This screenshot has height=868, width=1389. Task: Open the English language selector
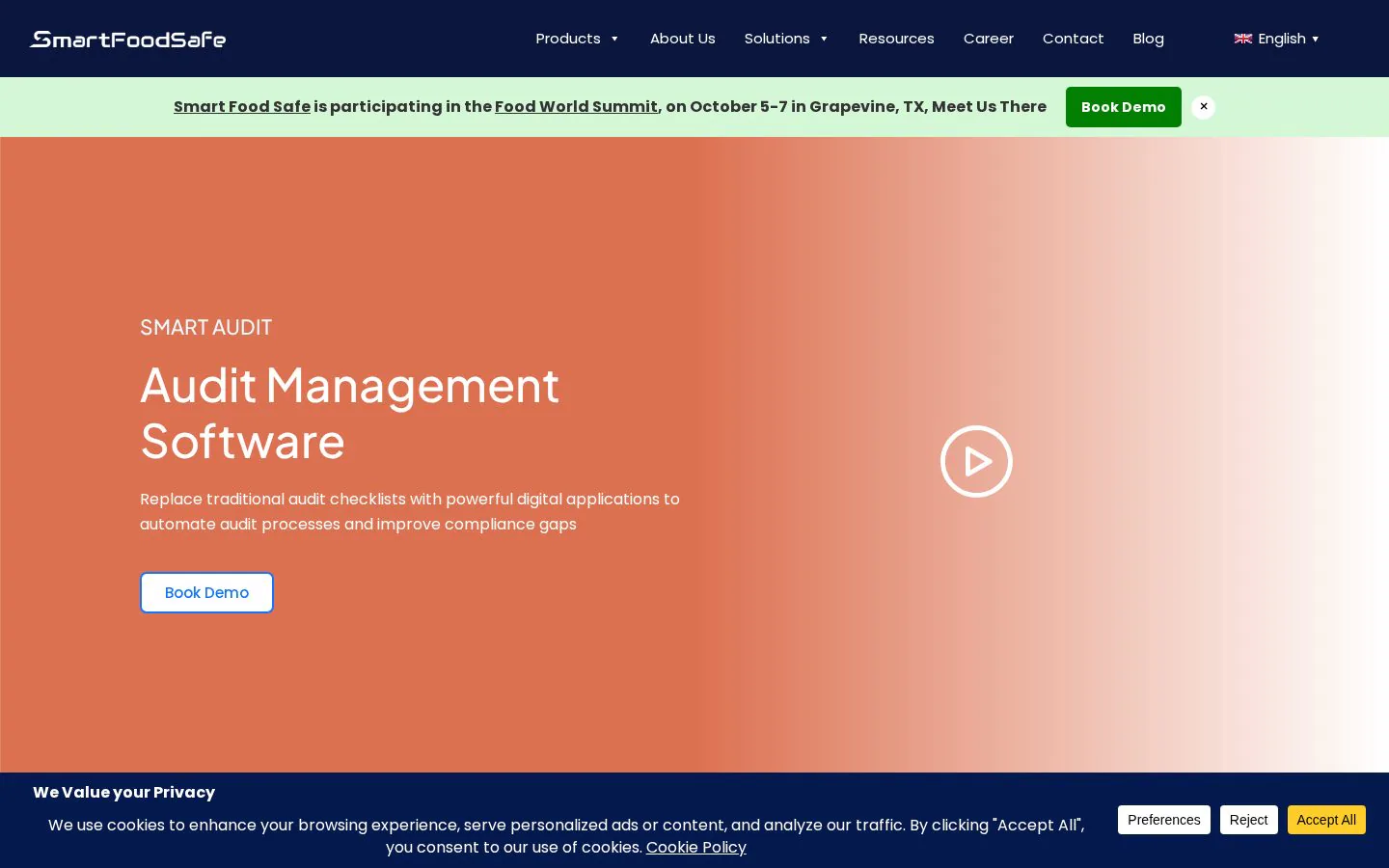1276,39
